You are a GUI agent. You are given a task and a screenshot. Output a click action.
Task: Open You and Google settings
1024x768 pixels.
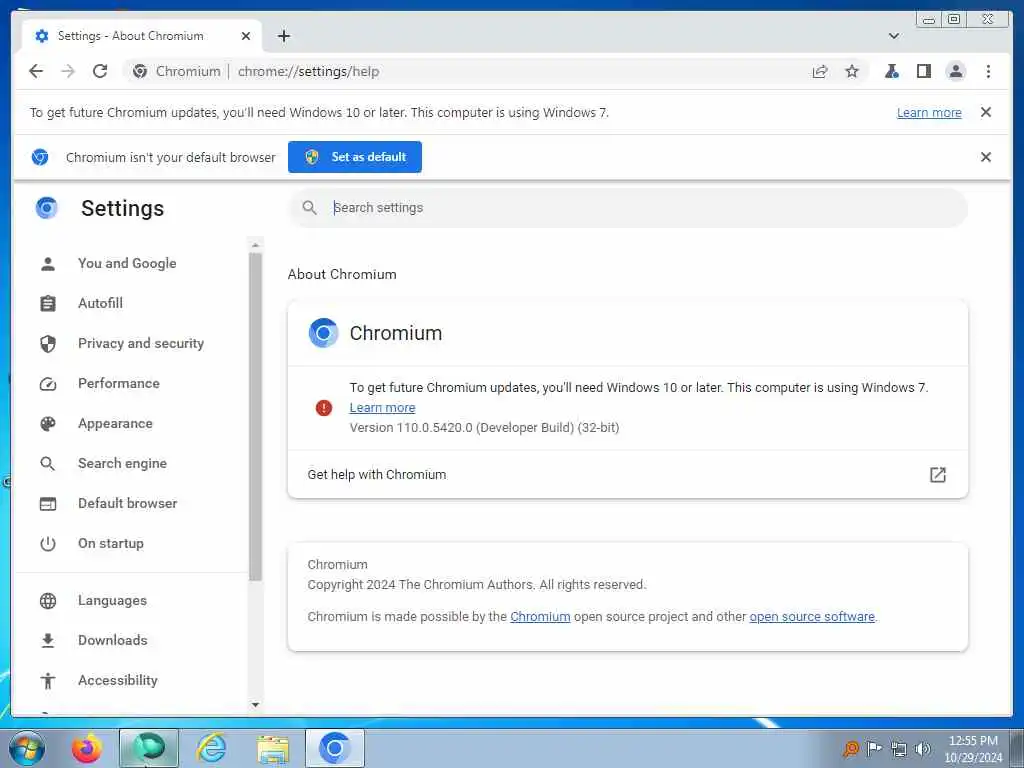pos(127,263)
